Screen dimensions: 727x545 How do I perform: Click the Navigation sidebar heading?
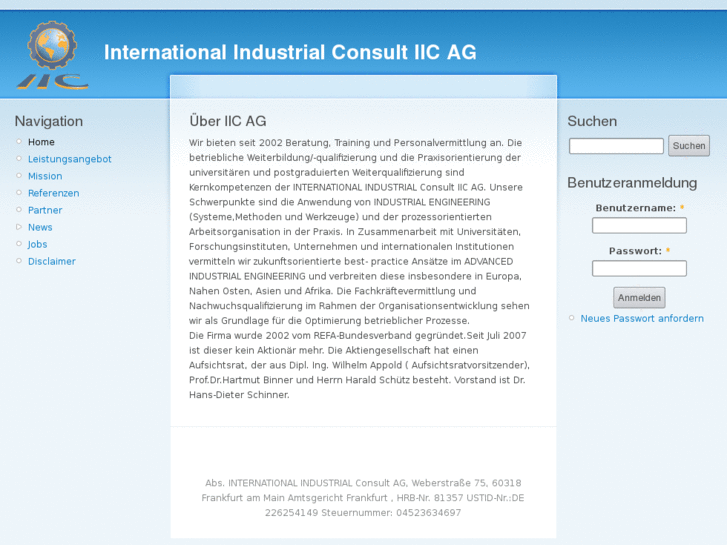(49, 121)
